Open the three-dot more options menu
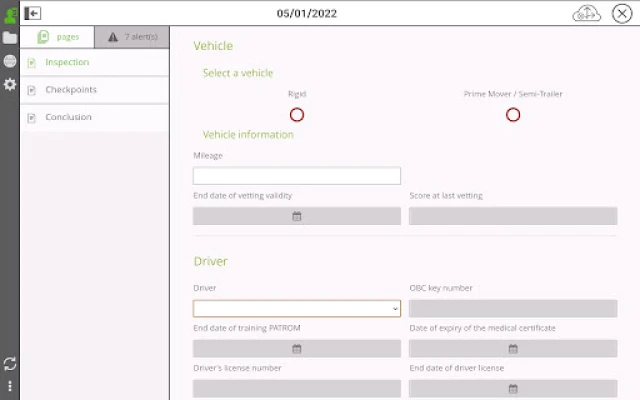Image resolution: width=640 pixels, height=400 pixels. pos(10,386)
